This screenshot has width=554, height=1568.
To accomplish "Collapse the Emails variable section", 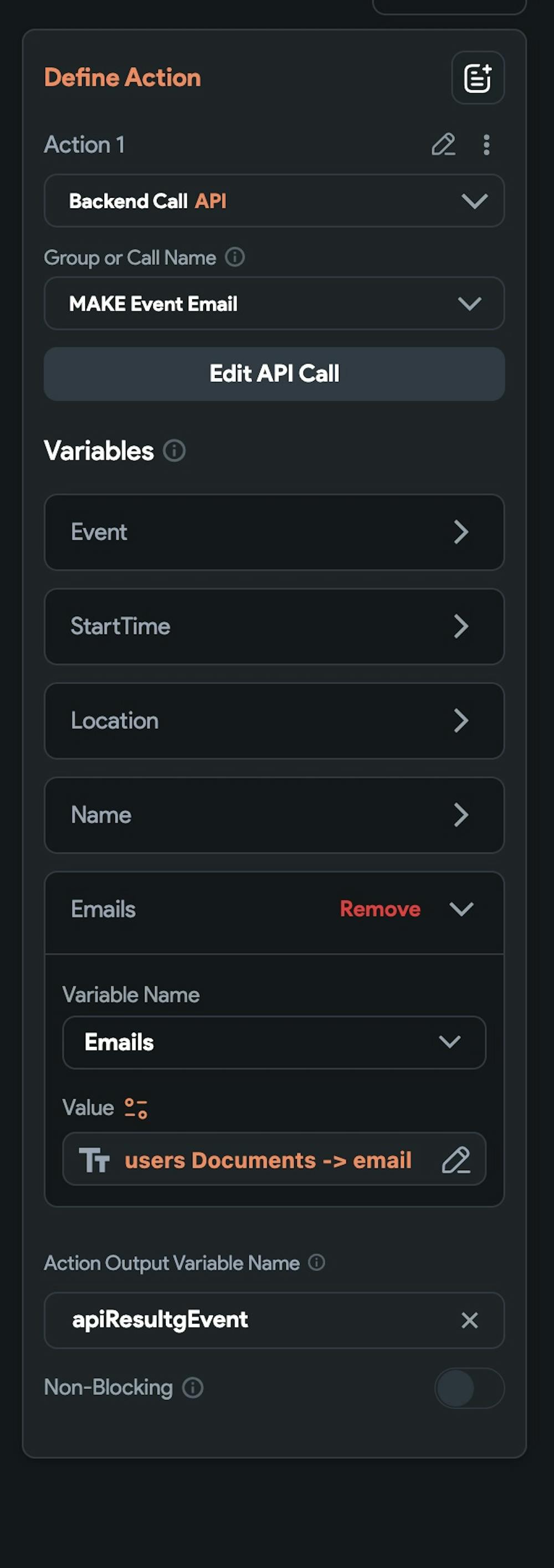I will (461, 909).
